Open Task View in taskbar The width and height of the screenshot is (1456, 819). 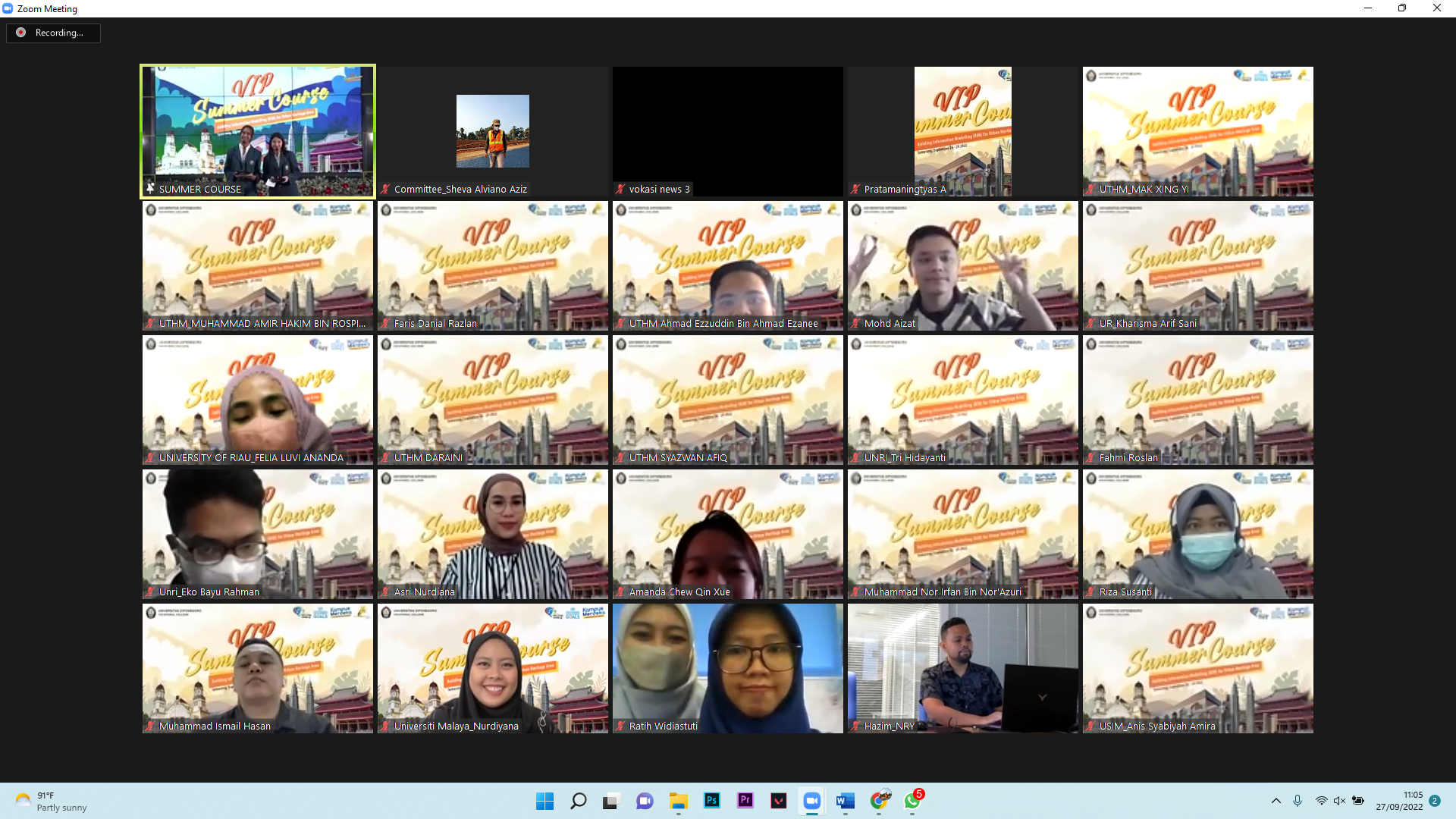(x=611, y=801)
